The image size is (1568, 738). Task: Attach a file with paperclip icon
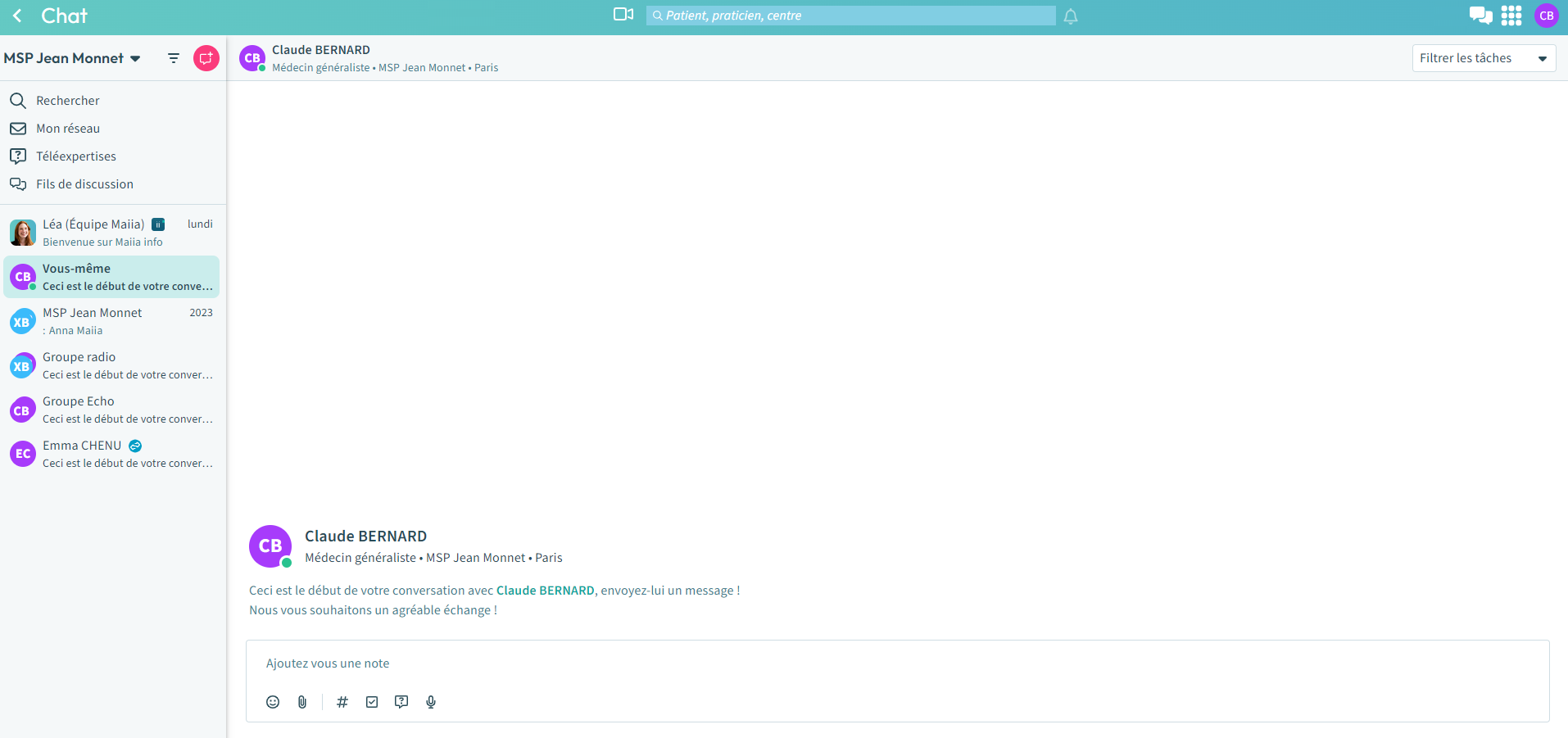coord(302,702)
